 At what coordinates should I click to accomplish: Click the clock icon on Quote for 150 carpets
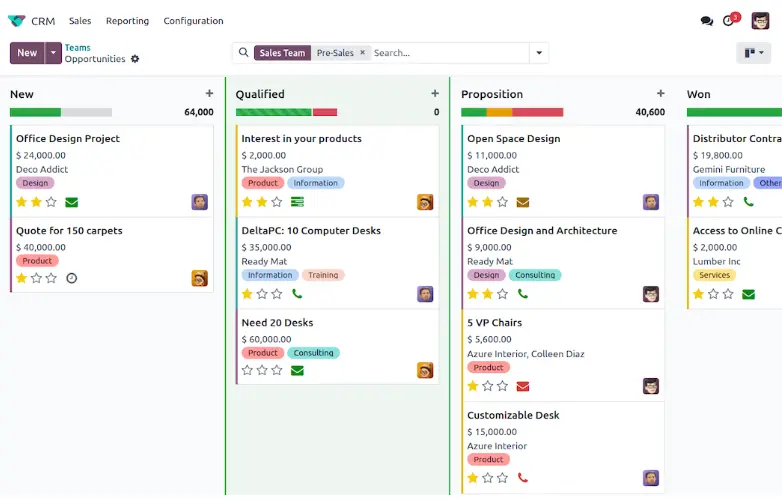click(72, 278)
